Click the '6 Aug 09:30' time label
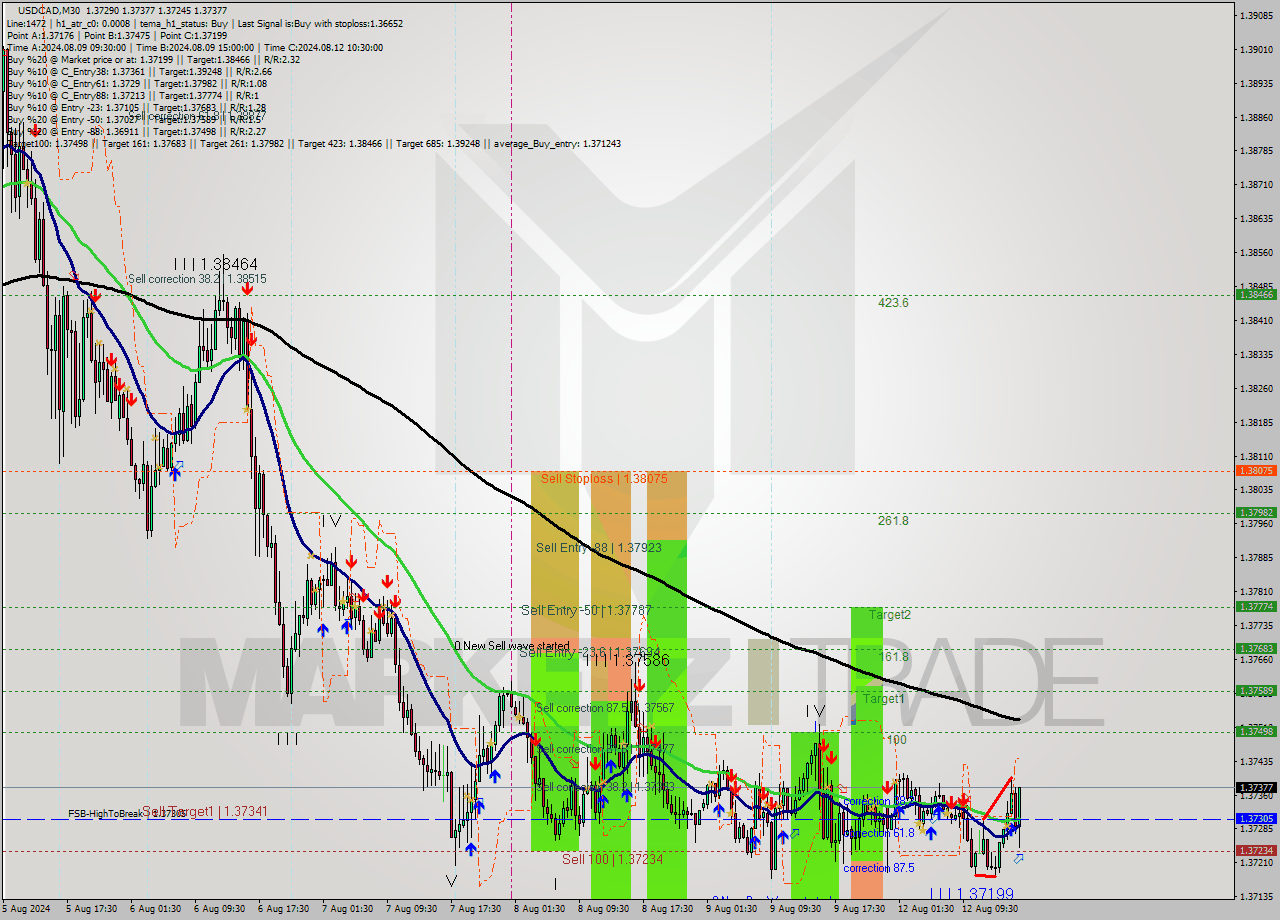Viewport: 1280px width, 920px height. (x=218, y=909)
